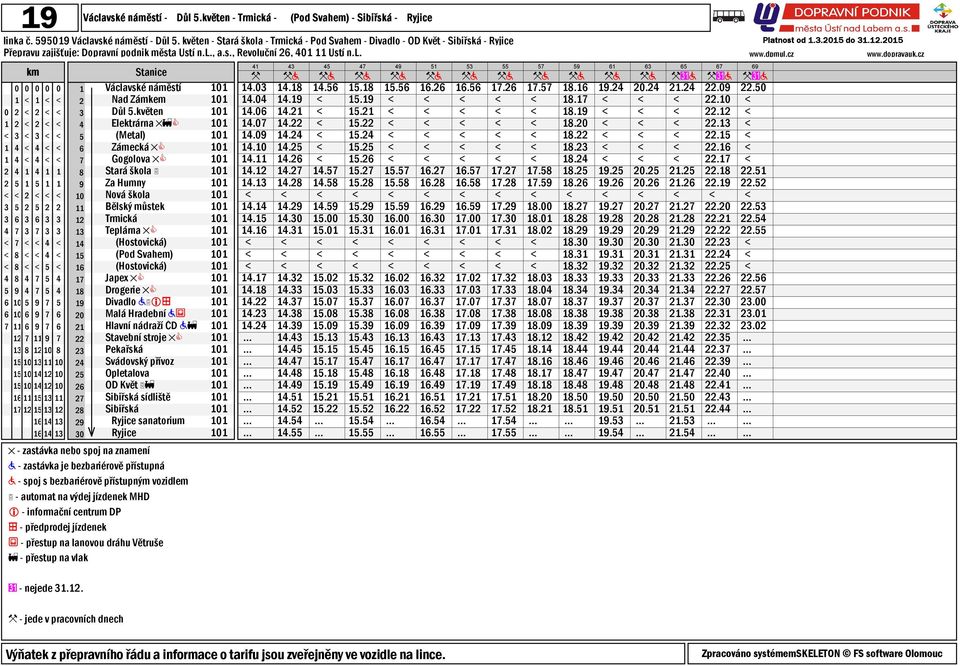Click the 22.44 time in the Sibiřská row
960x666 pixels.
click(x=718, y=409)
